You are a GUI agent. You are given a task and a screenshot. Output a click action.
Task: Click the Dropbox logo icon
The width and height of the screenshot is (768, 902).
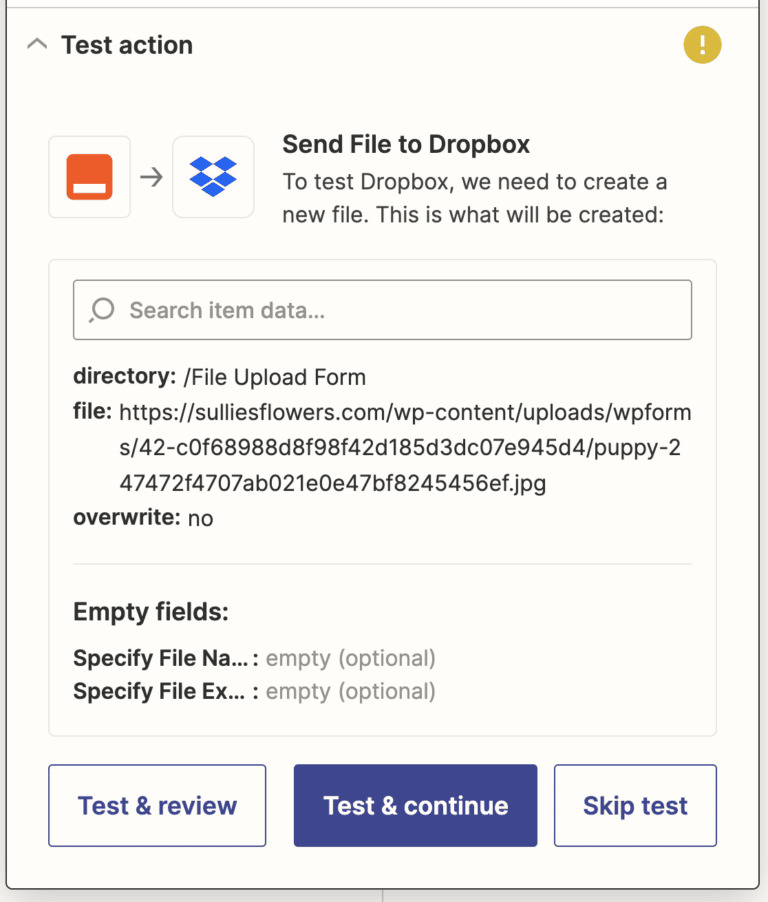coord(213,176)
